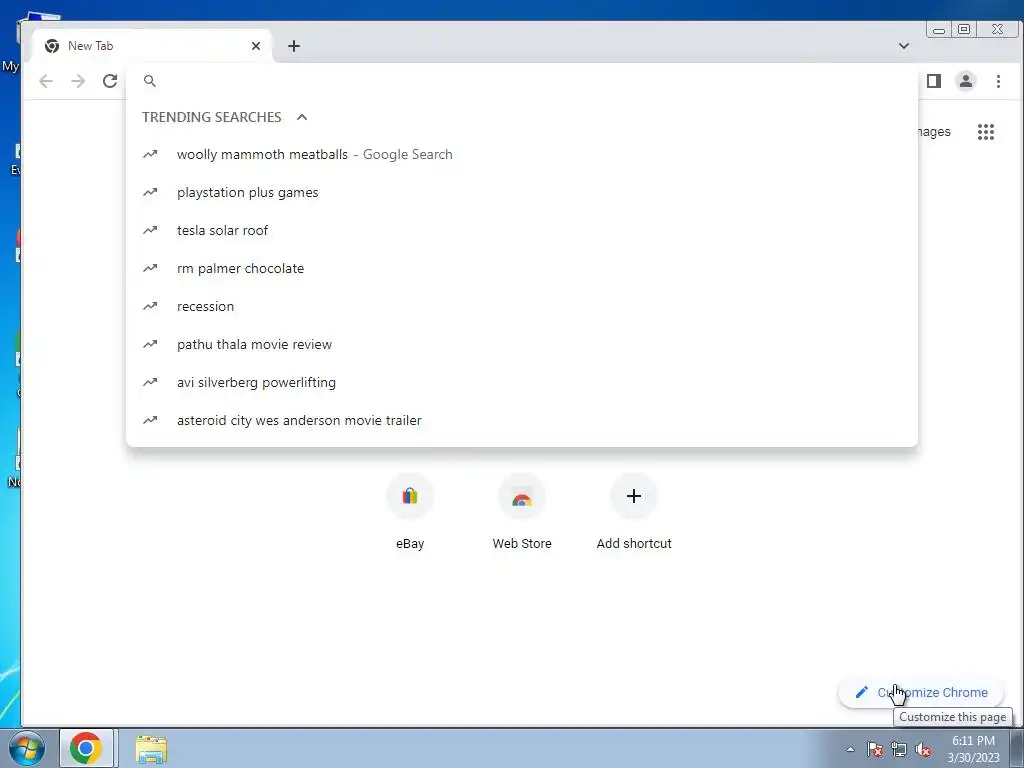1024x768 pixels.
Task: Click the back navigation arrow
Action: click(x=46, y=81)
